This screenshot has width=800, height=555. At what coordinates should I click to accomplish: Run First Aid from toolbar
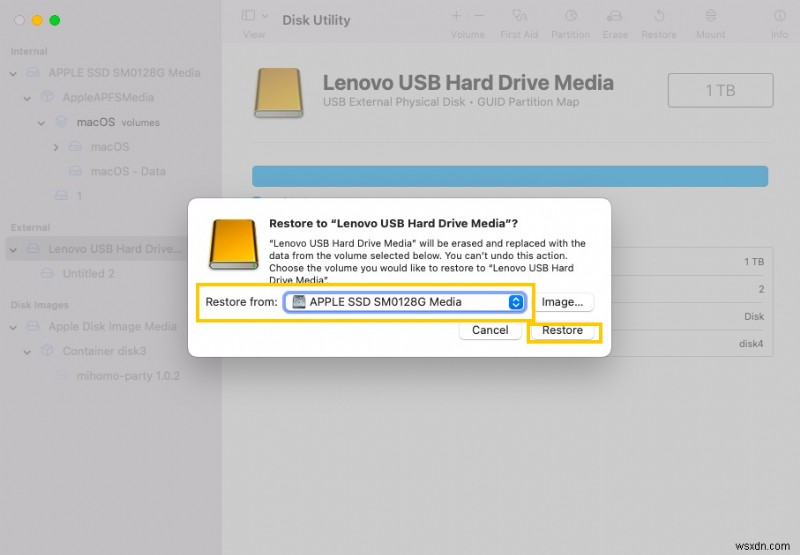519,16
